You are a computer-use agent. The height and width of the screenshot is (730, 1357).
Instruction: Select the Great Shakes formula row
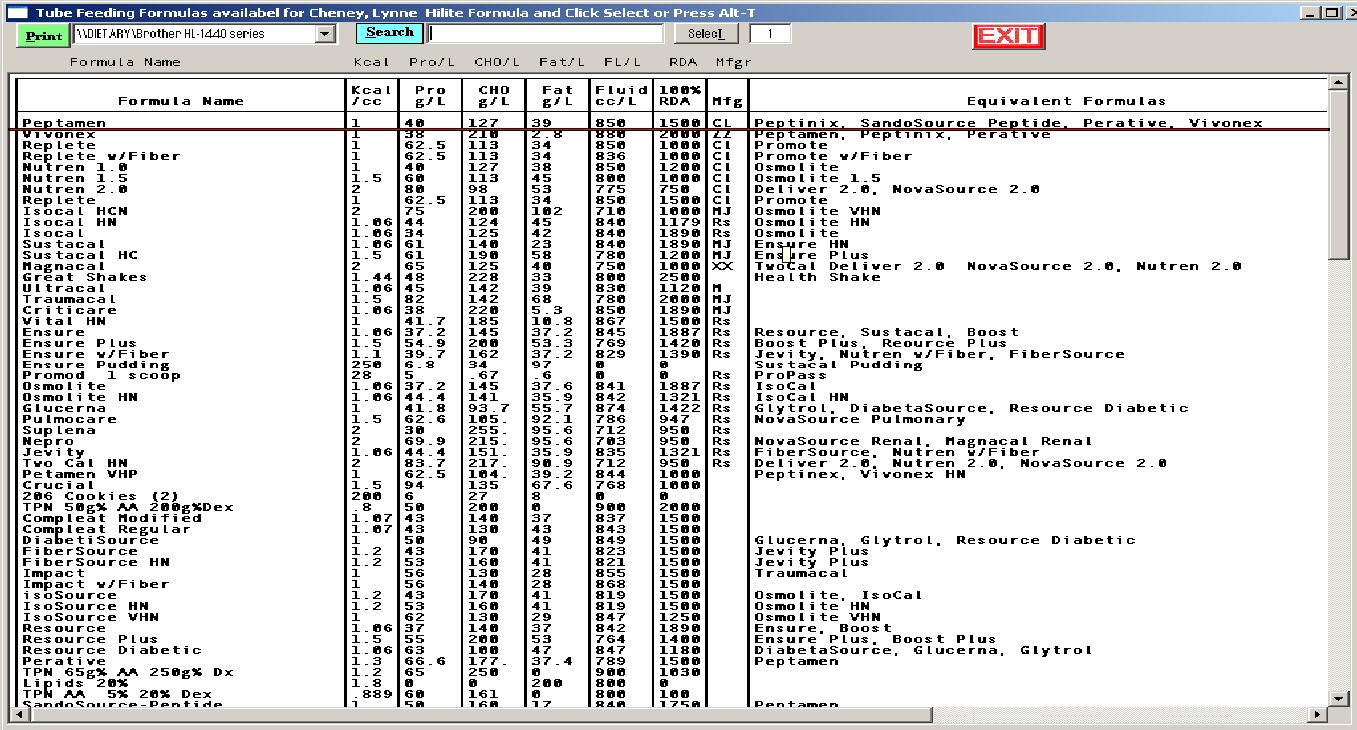coord(671,277)
